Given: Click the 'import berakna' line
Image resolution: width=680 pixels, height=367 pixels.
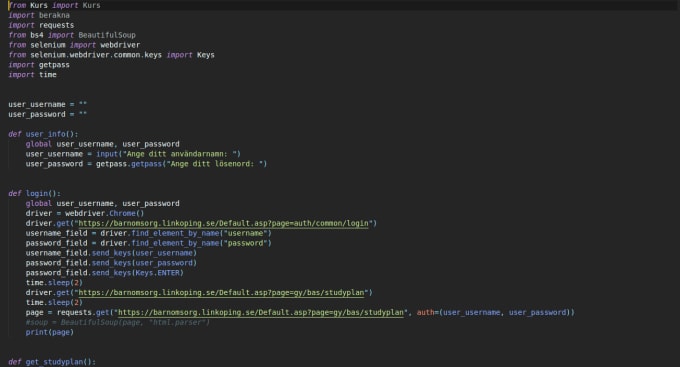Looking at the screenshot, I should [x=39, y=15].
